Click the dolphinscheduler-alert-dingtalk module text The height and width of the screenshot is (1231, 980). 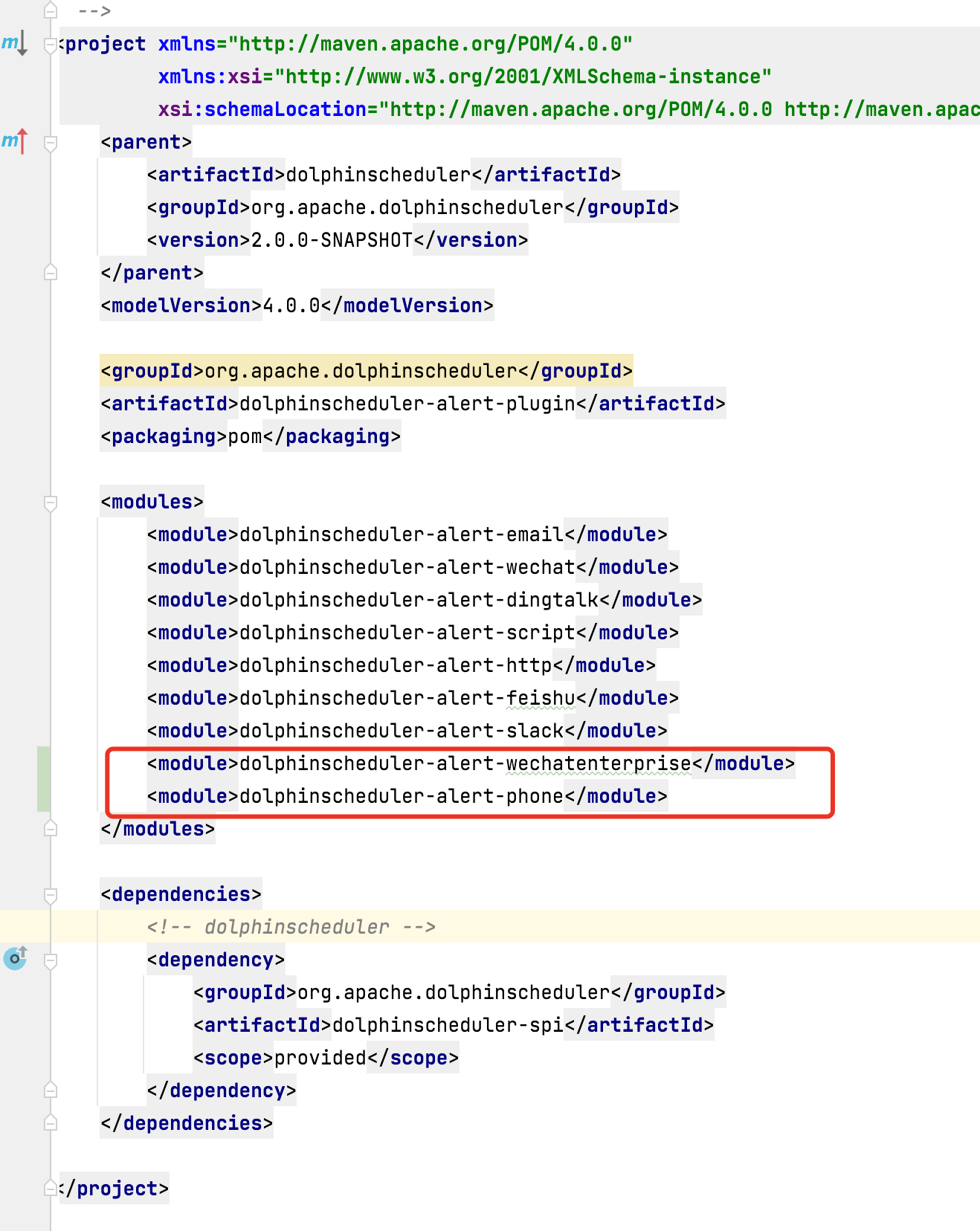(x=419, y=600)
